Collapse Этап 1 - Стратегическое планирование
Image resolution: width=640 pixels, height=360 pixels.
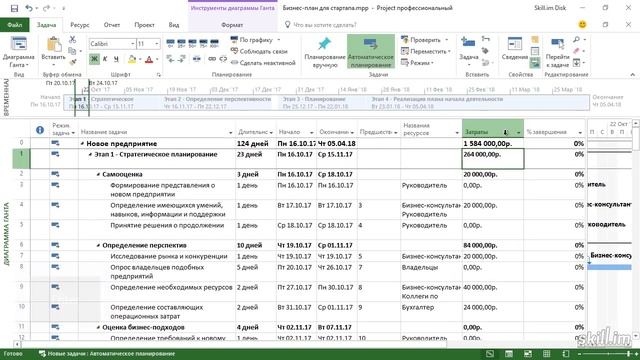point(90,154)
